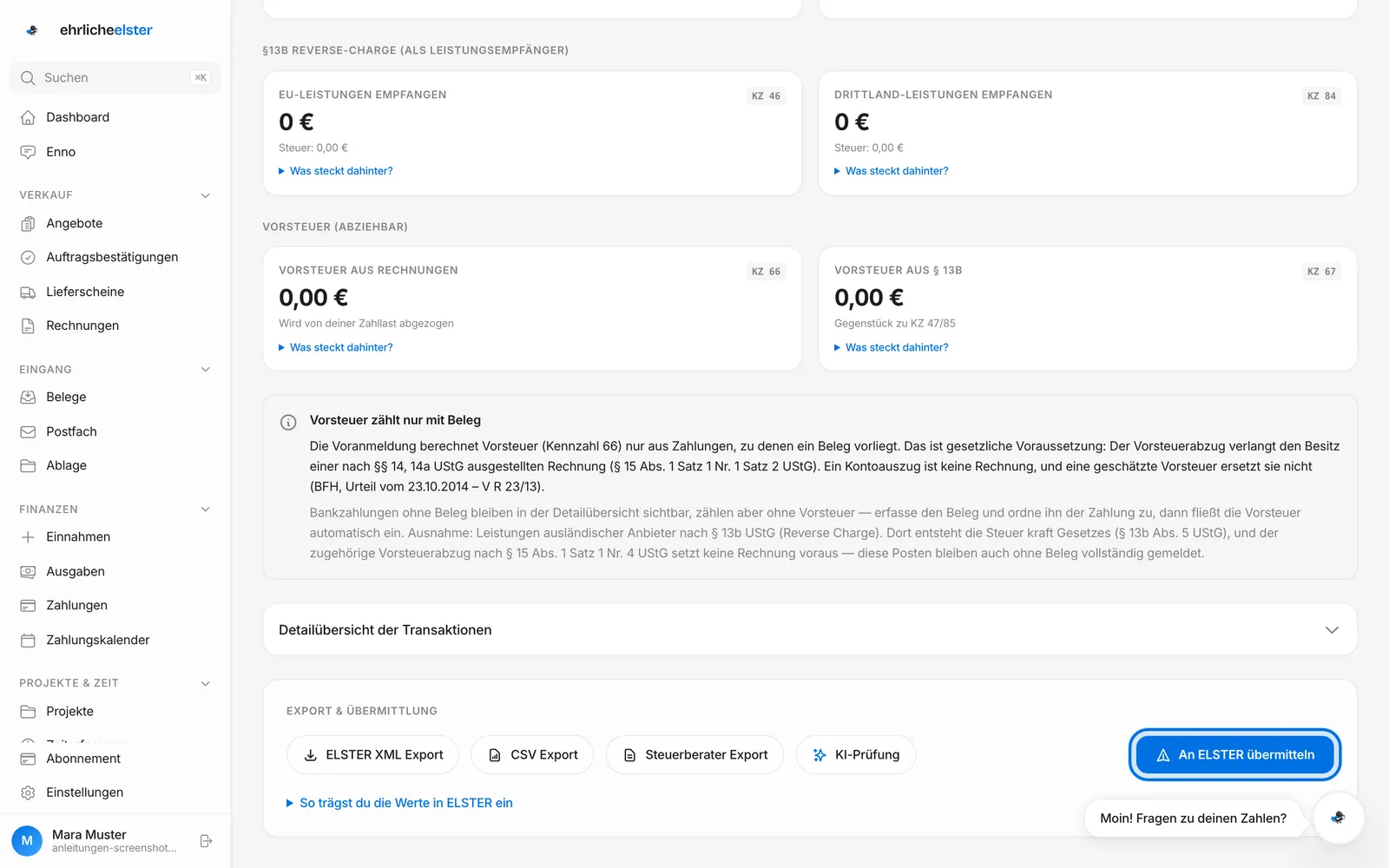
Task: Click the Lieferscheine truck icon
Action: coord(28,292)
